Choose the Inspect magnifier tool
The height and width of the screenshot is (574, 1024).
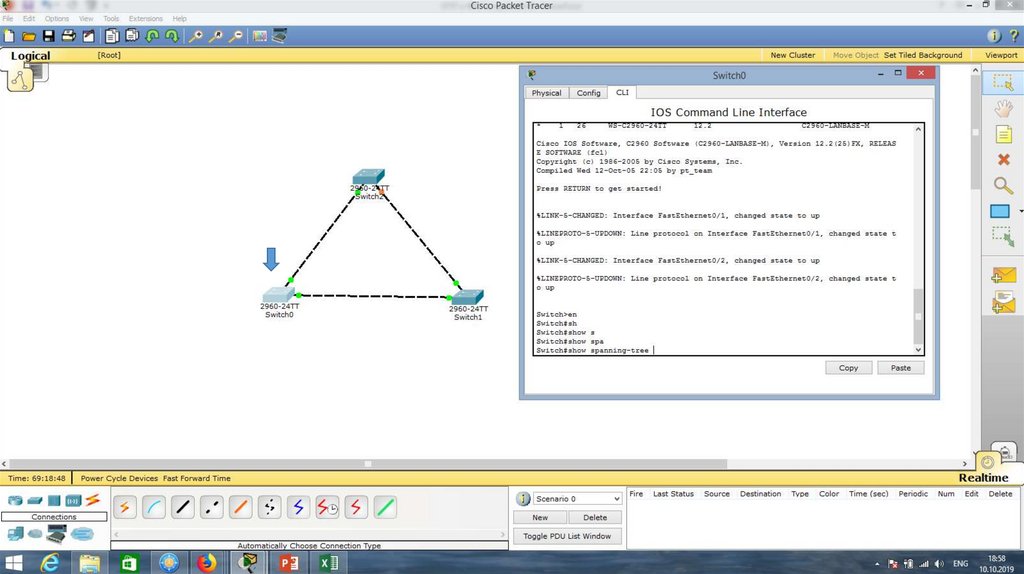(x=1003, y=185)
